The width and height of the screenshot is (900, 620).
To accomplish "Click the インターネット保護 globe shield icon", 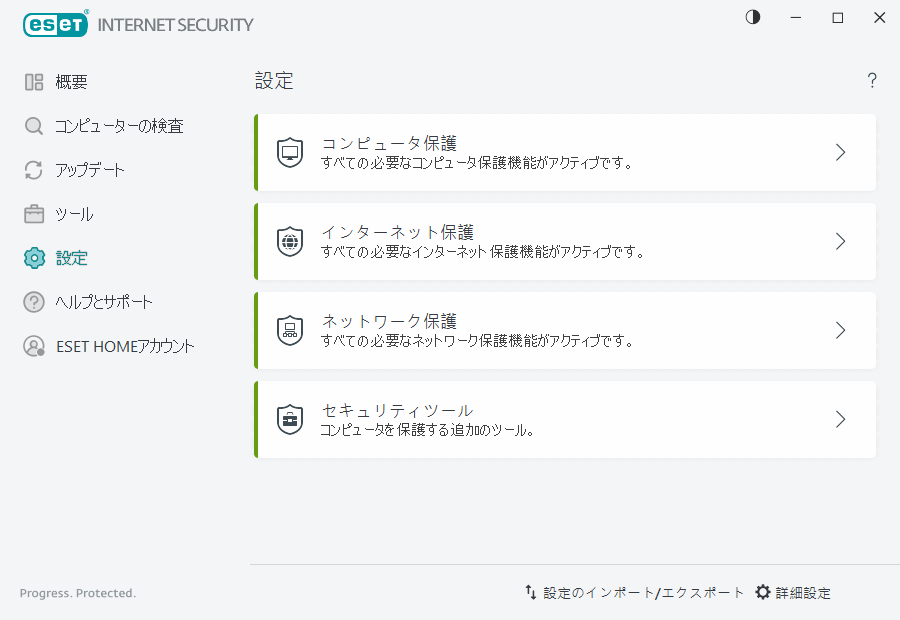I will [289, 241].
